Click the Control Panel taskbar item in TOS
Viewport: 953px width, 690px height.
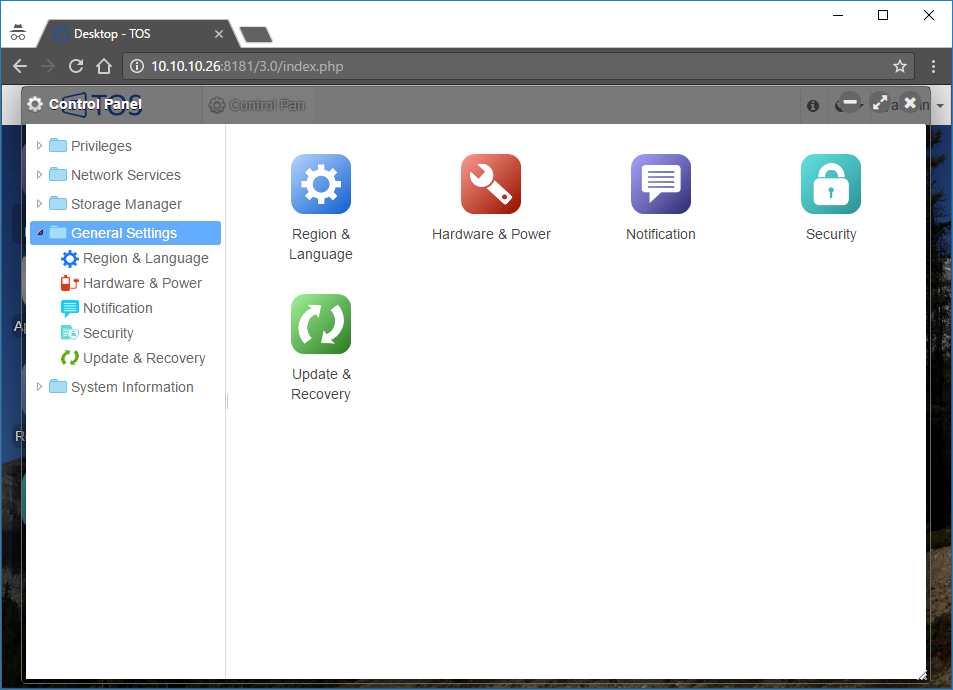pos(257,105)
